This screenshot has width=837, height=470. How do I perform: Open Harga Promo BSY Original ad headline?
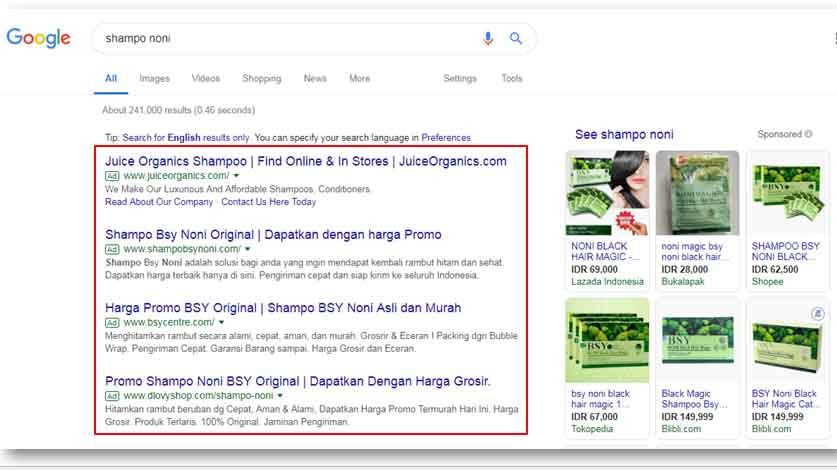[283, 308]
